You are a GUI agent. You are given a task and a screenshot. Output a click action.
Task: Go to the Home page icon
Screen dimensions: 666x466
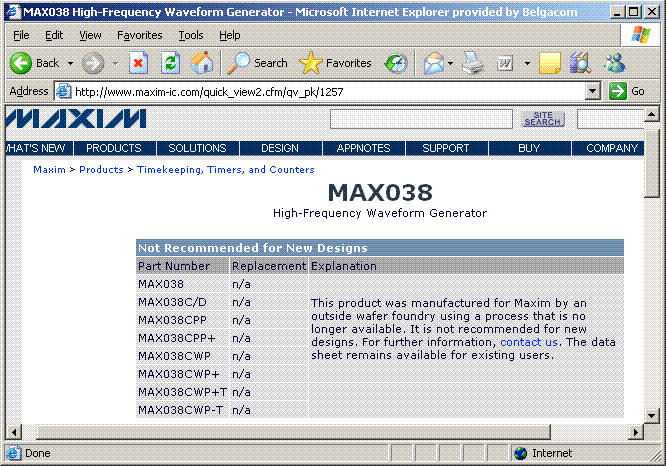pos(202,63)
